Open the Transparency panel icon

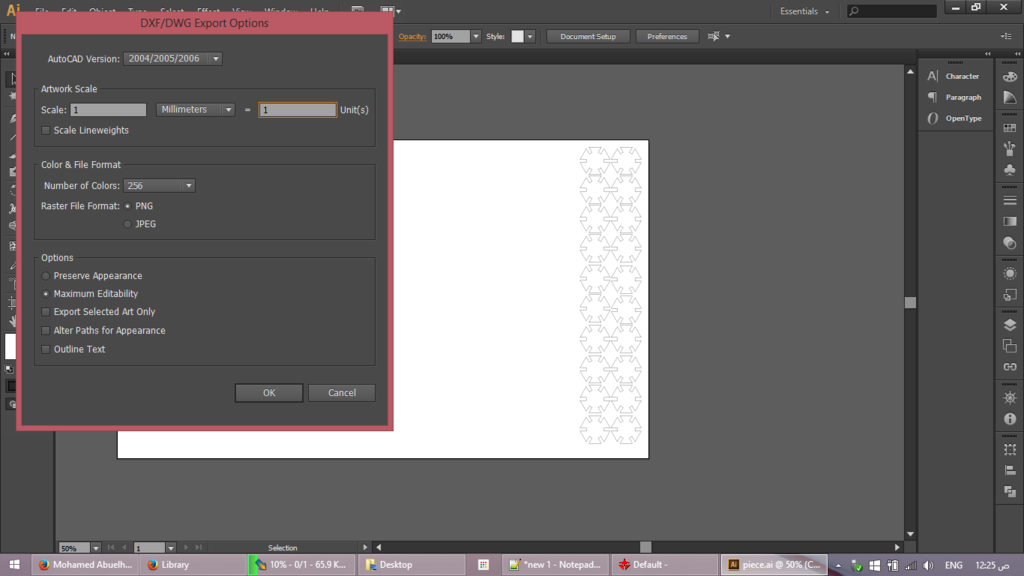coord(1010,243)
